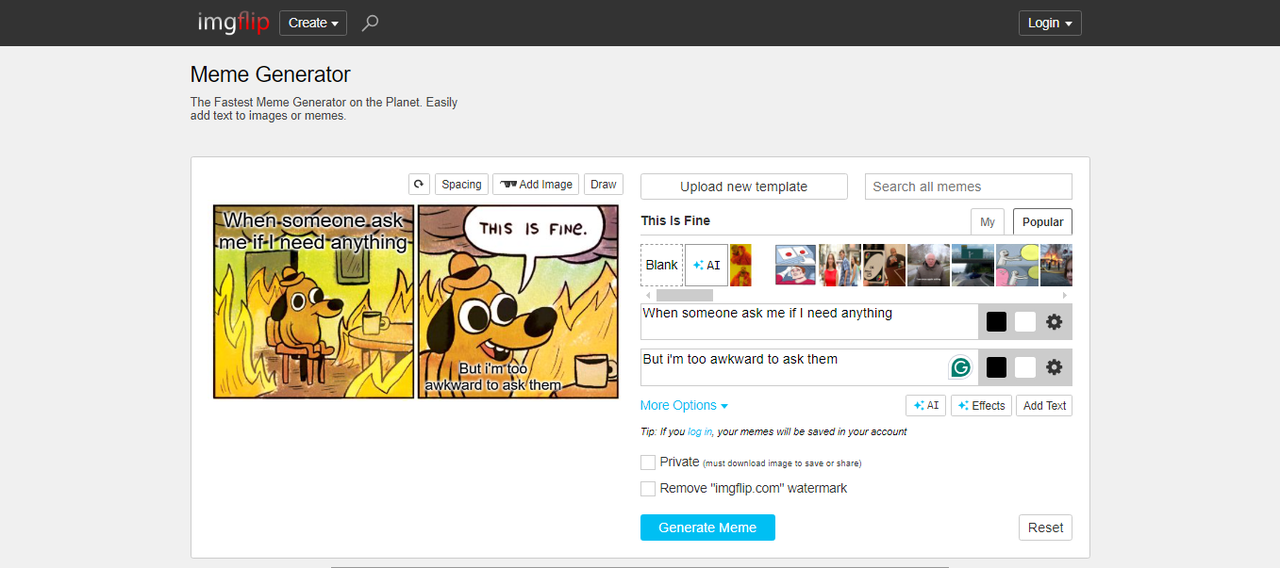The image size is (1280, 568).
Task: Click the search magnifier icon in header
Action: point(370,23)
